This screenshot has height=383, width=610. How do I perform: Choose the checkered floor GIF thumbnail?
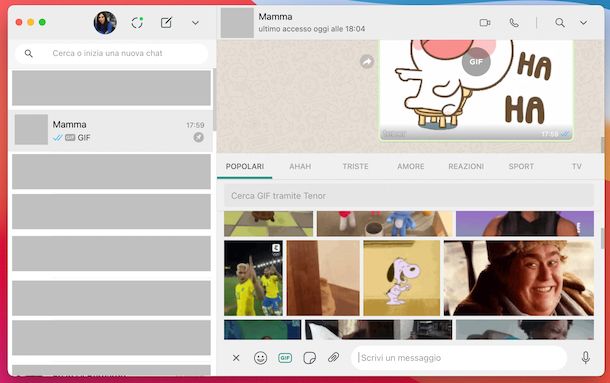point(268,224)
